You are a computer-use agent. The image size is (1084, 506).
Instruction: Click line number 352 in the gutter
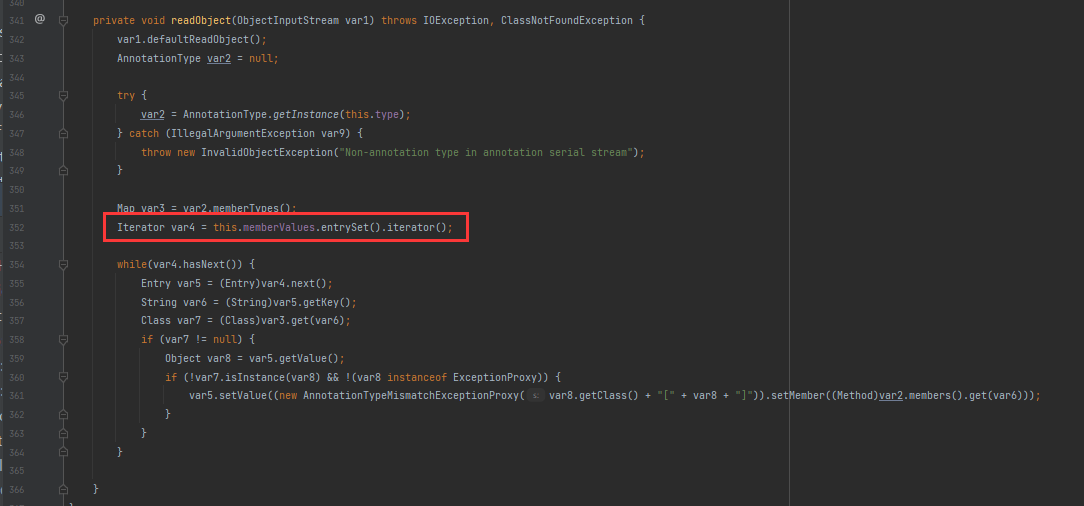click(x=17, y=227)
